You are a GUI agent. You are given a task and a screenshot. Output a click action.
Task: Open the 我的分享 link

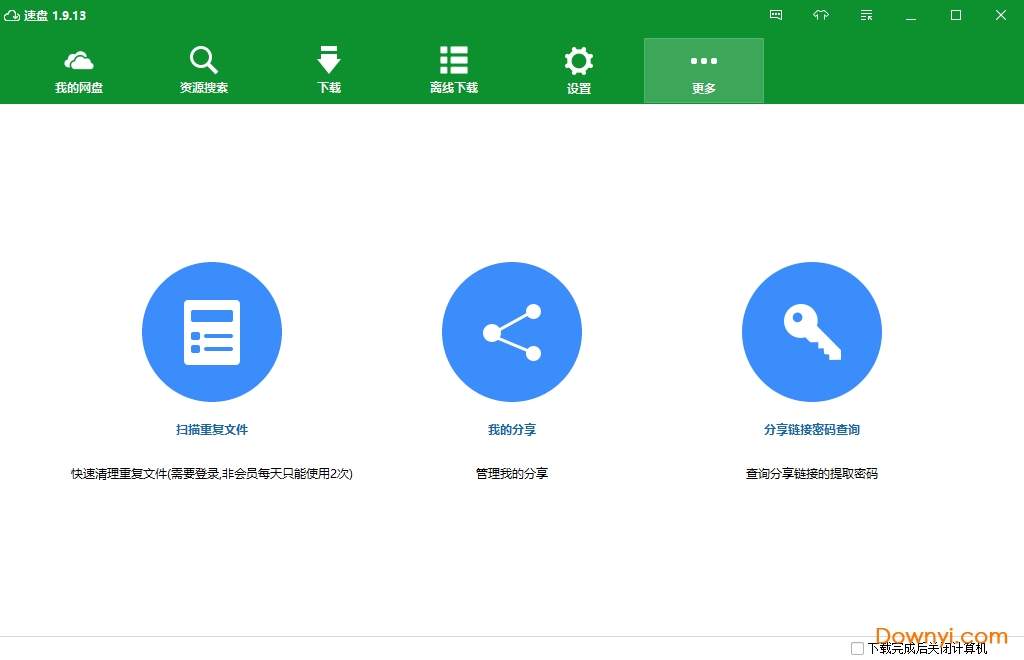pyautogui.click(x=512, y=430)
